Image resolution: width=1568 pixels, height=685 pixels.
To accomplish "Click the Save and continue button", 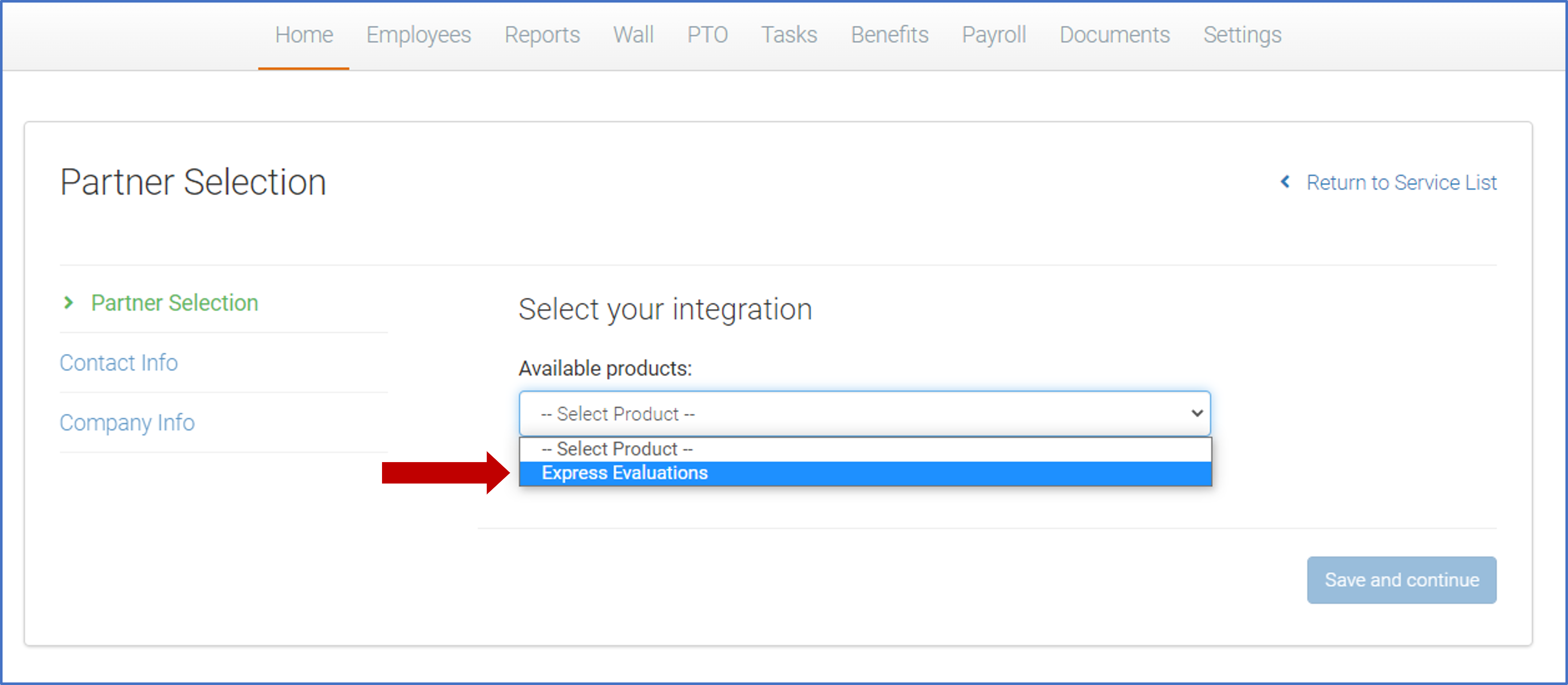I will tap(1401, 580).
